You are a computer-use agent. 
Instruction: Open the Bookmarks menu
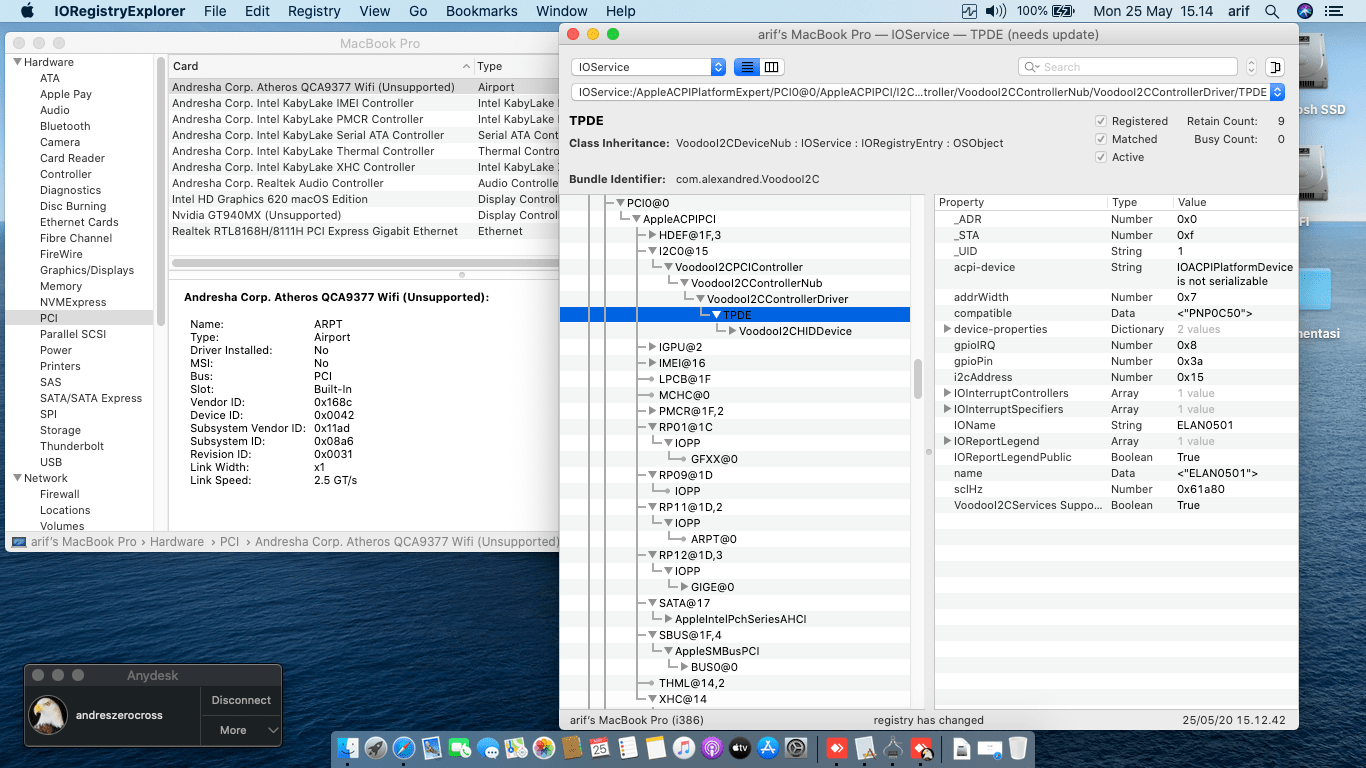point(482,11)
